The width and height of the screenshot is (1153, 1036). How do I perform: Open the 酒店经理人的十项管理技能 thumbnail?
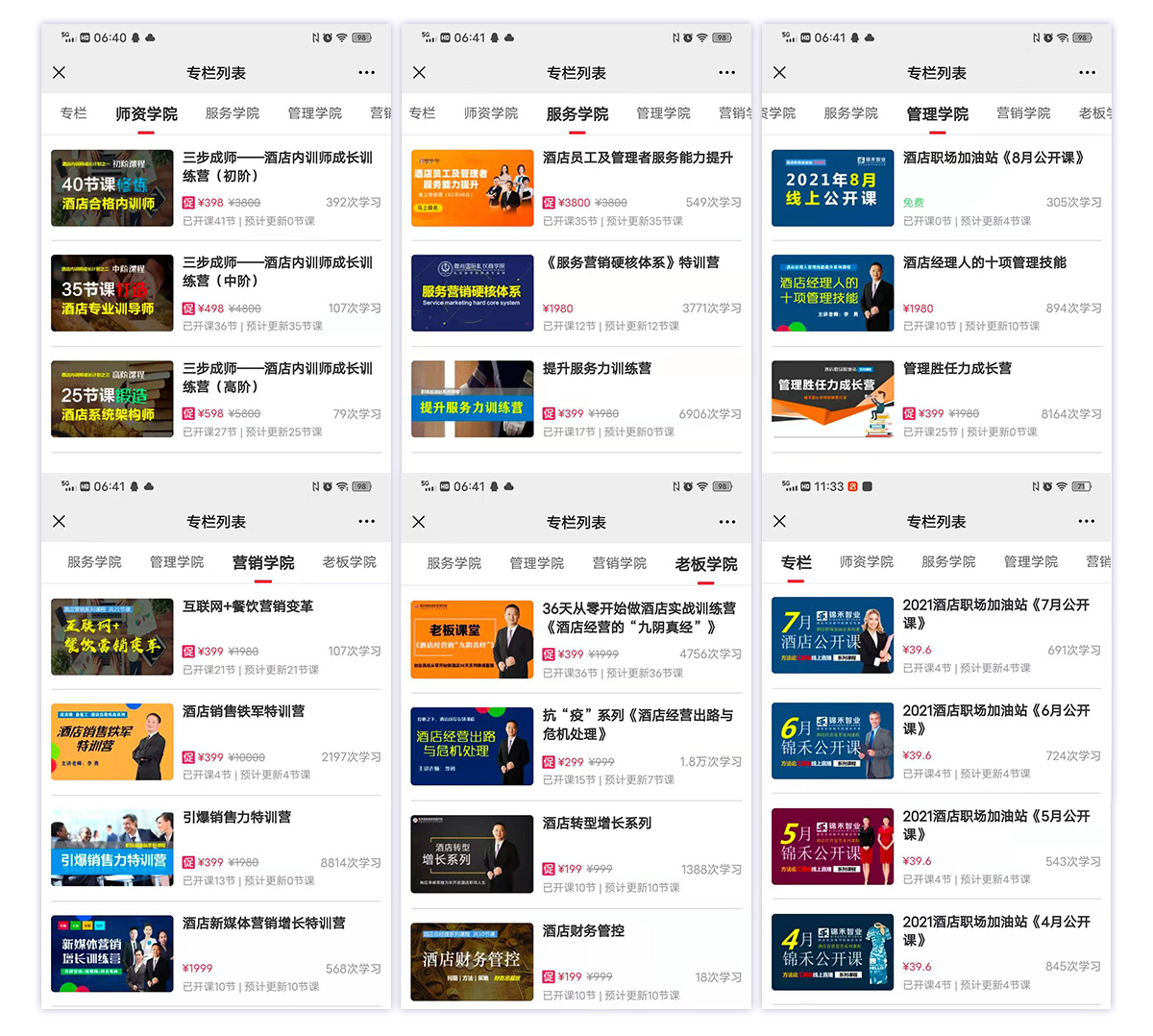(832, 293)
